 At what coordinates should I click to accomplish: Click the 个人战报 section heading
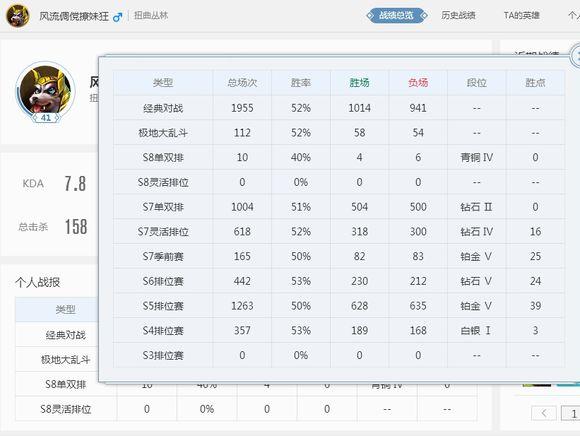37,283
